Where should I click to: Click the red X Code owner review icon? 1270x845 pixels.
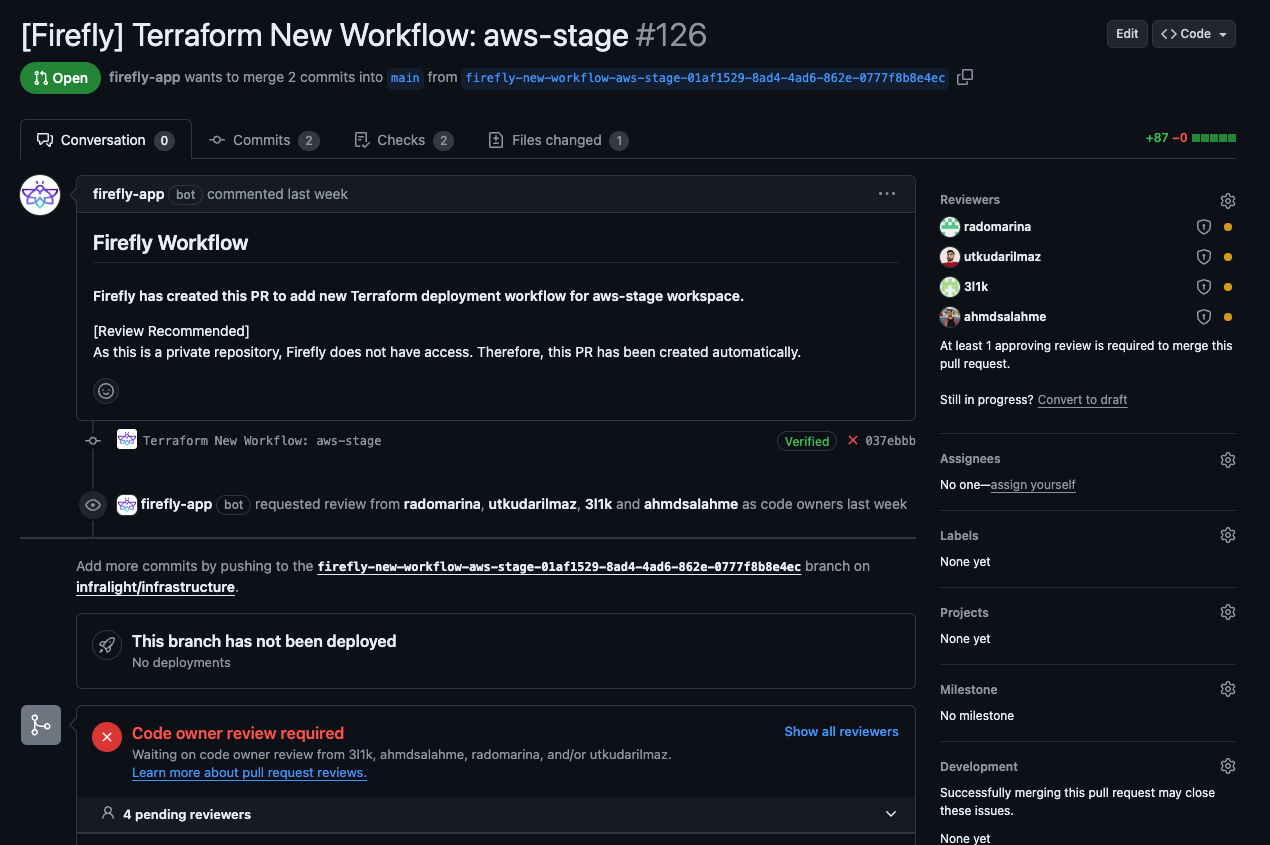click(107, 737)
